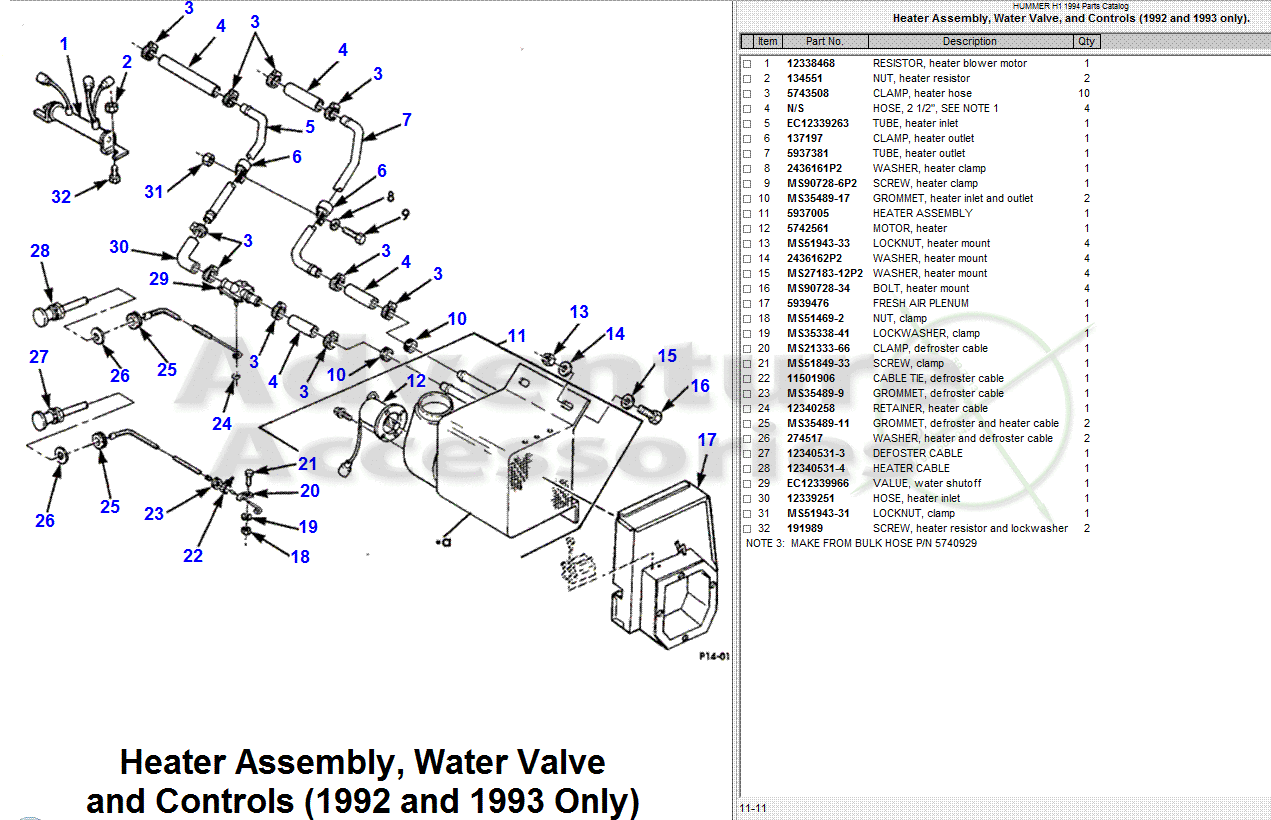
Task: Click diagram callout 28 heater cable
Action: [x=40, y=251]
